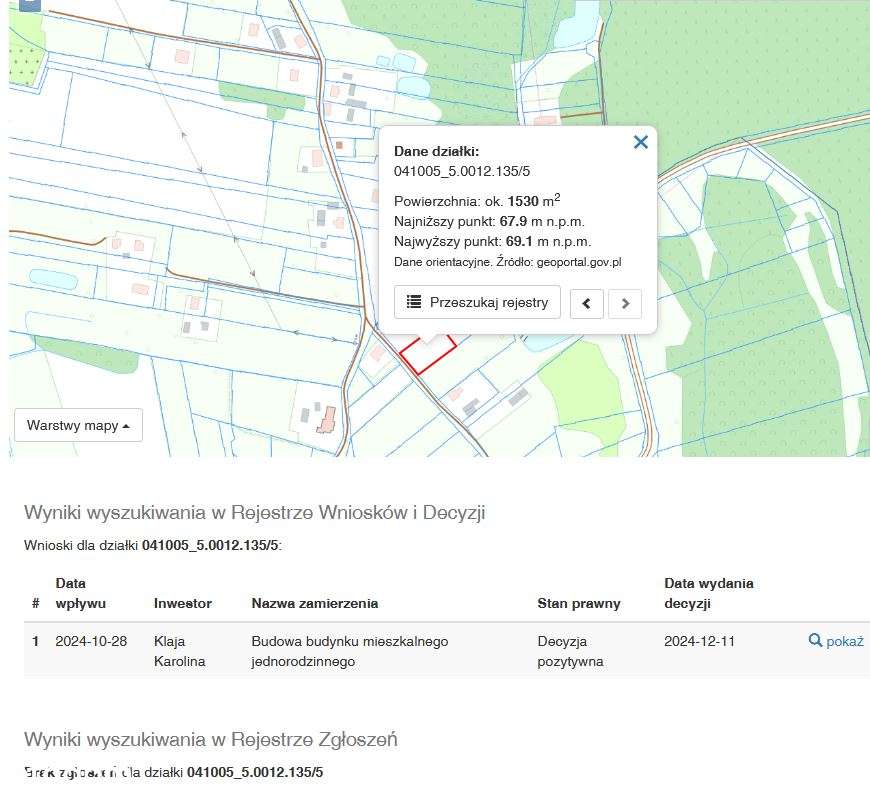This screenshot has width=870, height=794.
Task: Click the magnifier icon beside pokaż
Action: [x=816, y=641]
